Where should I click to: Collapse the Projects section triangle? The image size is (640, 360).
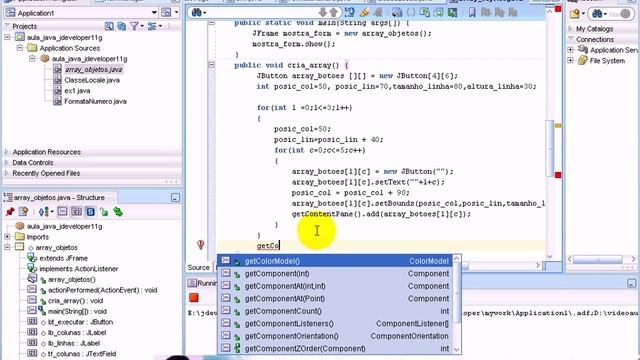point(7,26)
